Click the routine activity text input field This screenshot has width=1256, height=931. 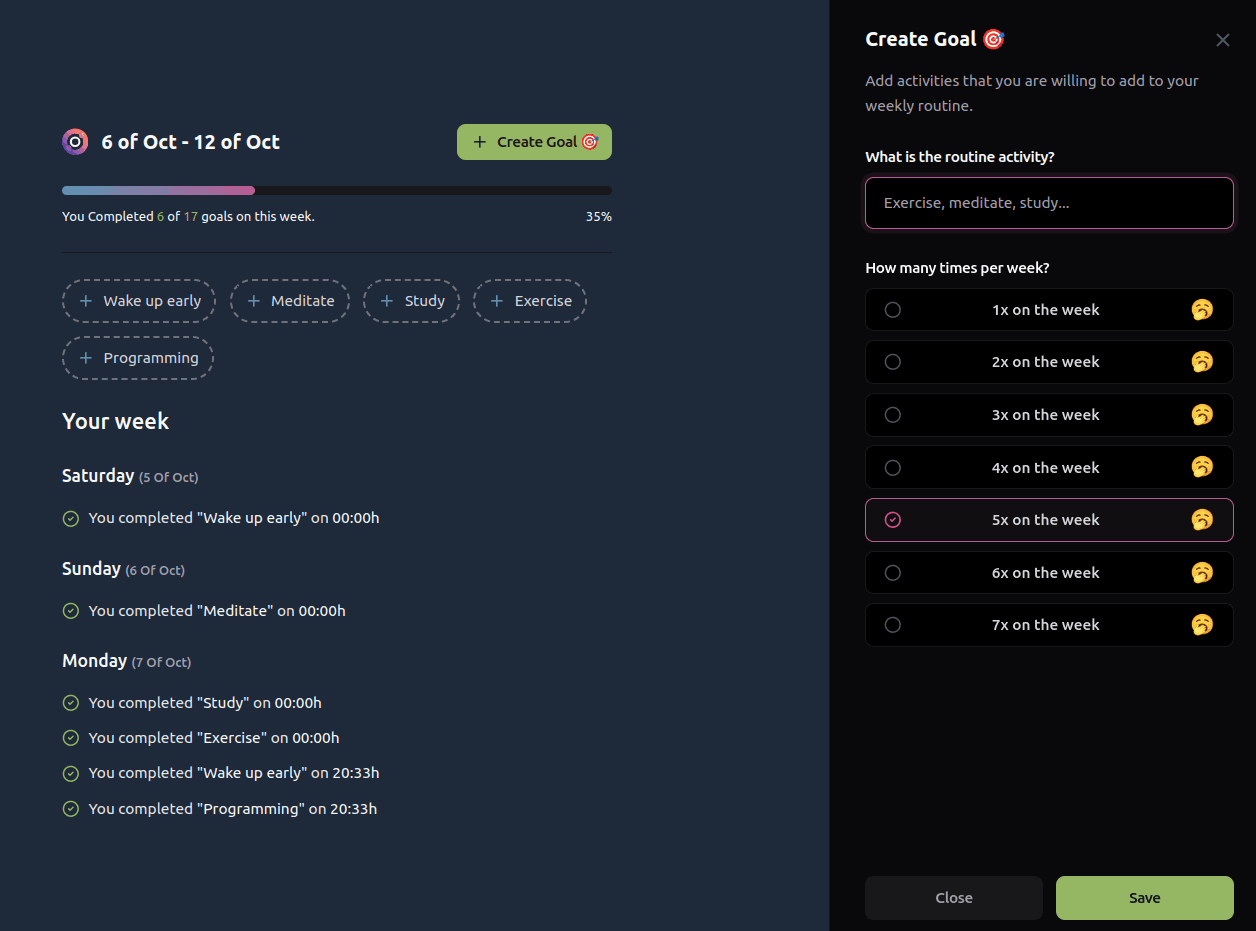point(1049,202)
